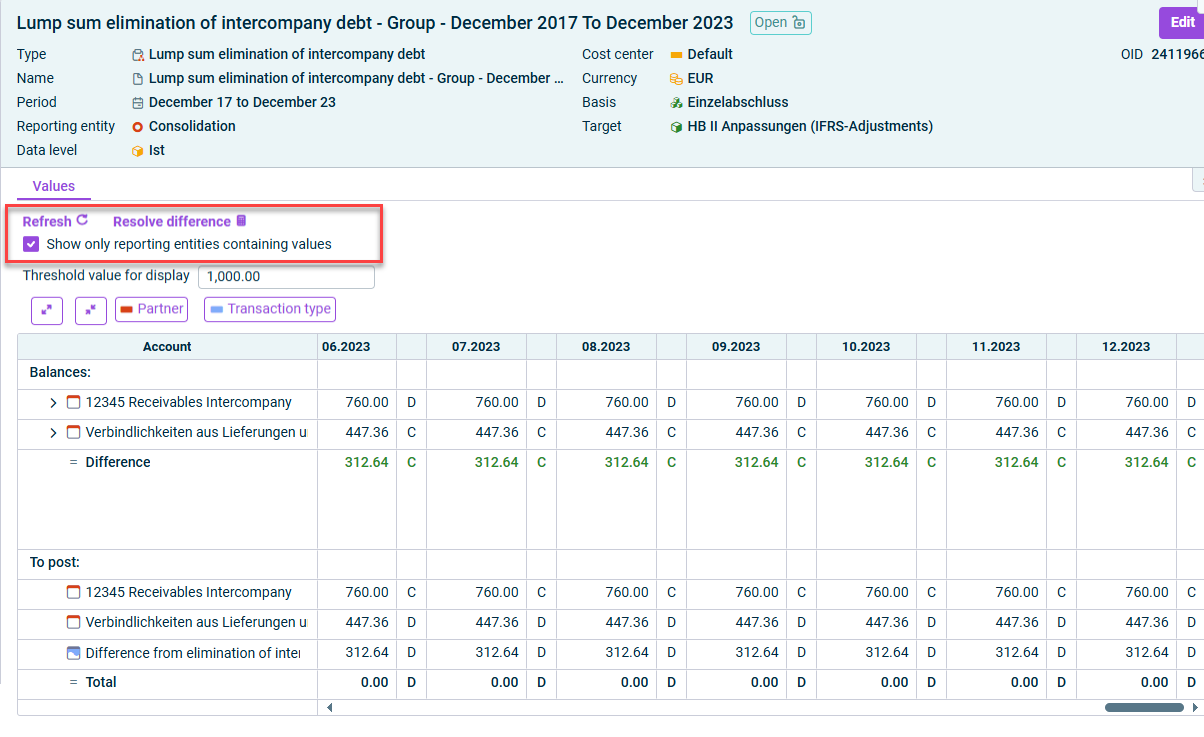Viewport: 1204px width, 737px height.
Task: Click the expand all rows icon button
Action: point(47,310)
